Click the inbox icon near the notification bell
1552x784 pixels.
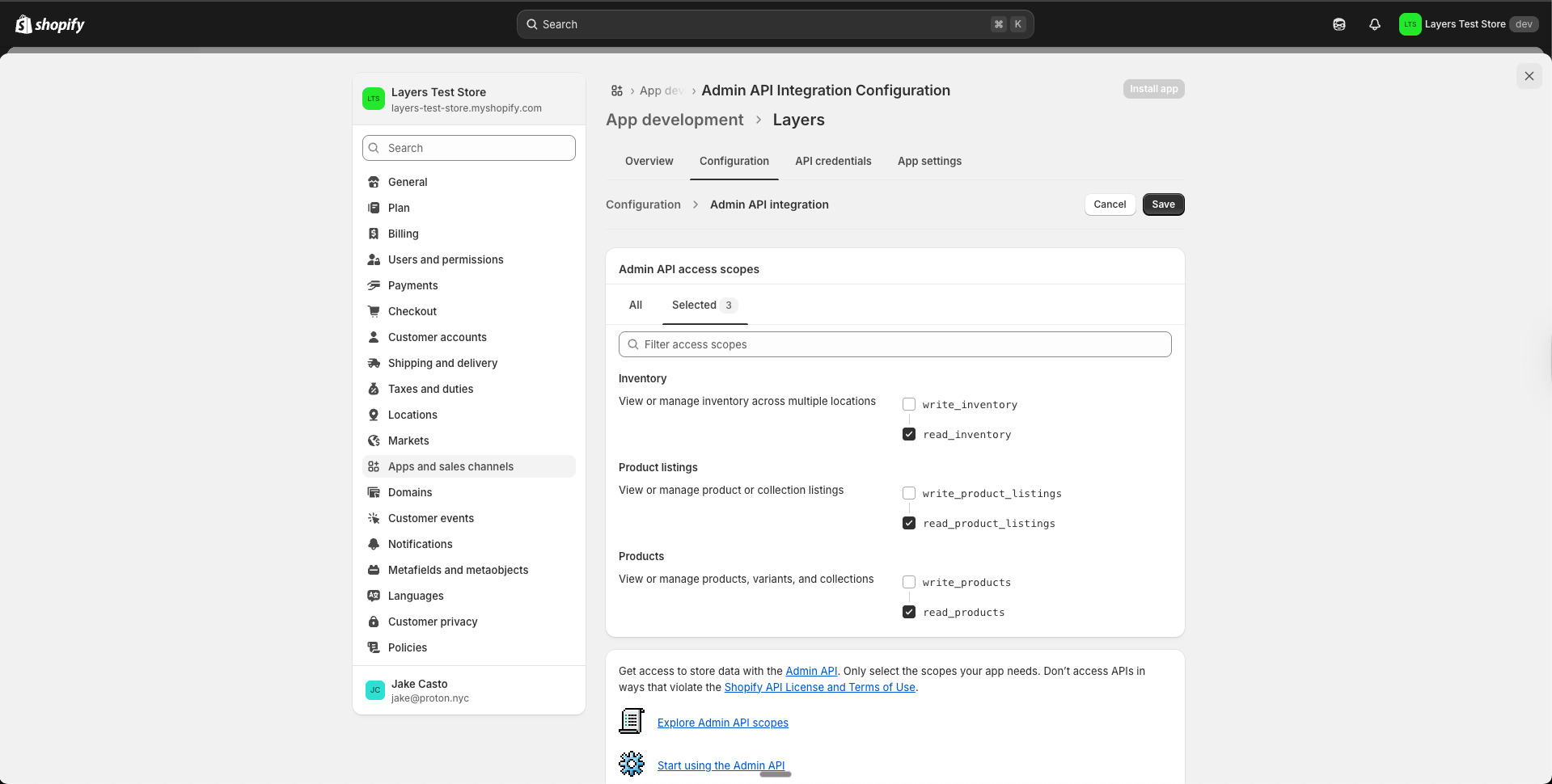tap(1339, 24)
